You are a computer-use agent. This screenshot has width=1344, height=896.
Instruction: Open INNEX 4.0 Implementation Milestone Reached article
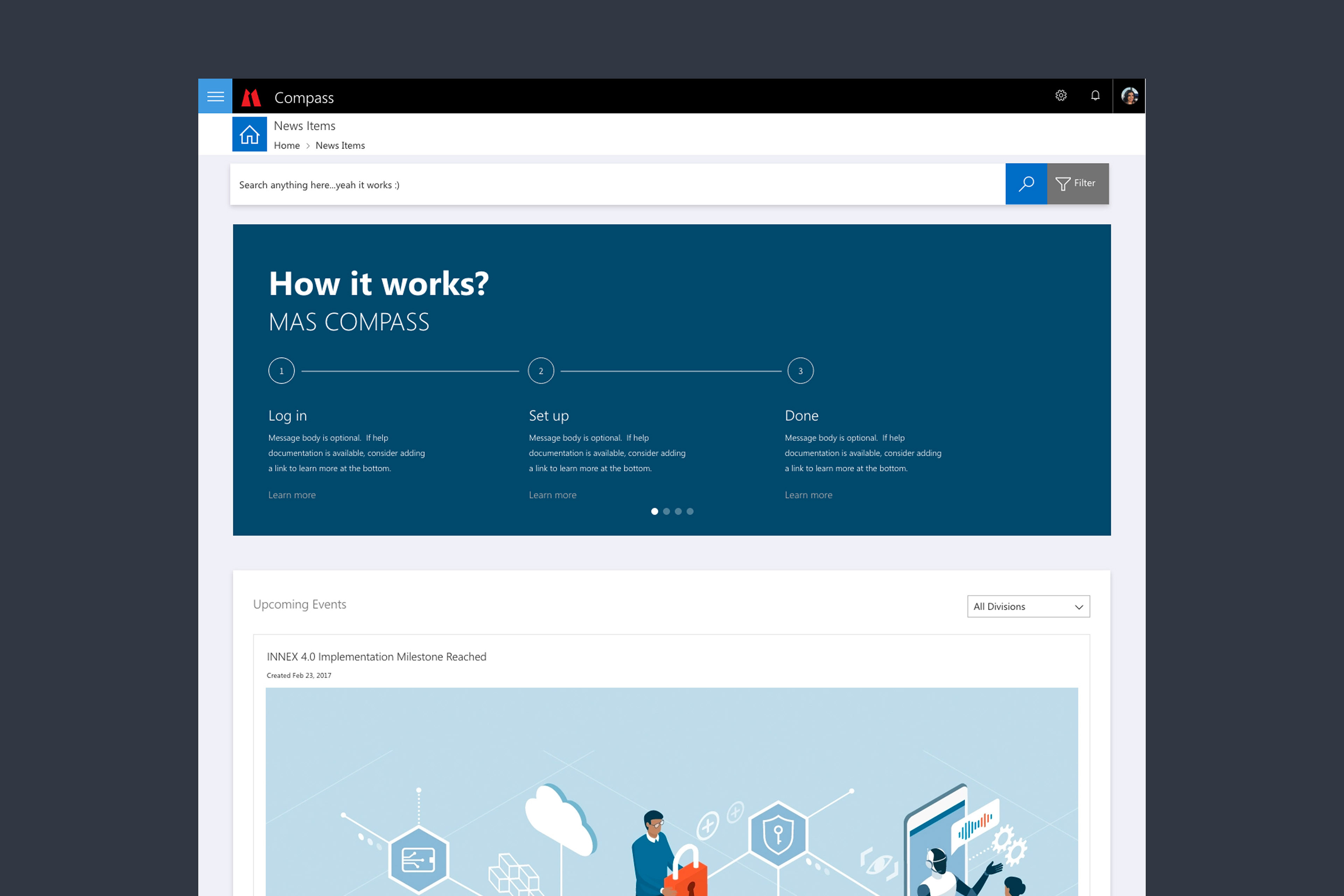pos(377,657)
